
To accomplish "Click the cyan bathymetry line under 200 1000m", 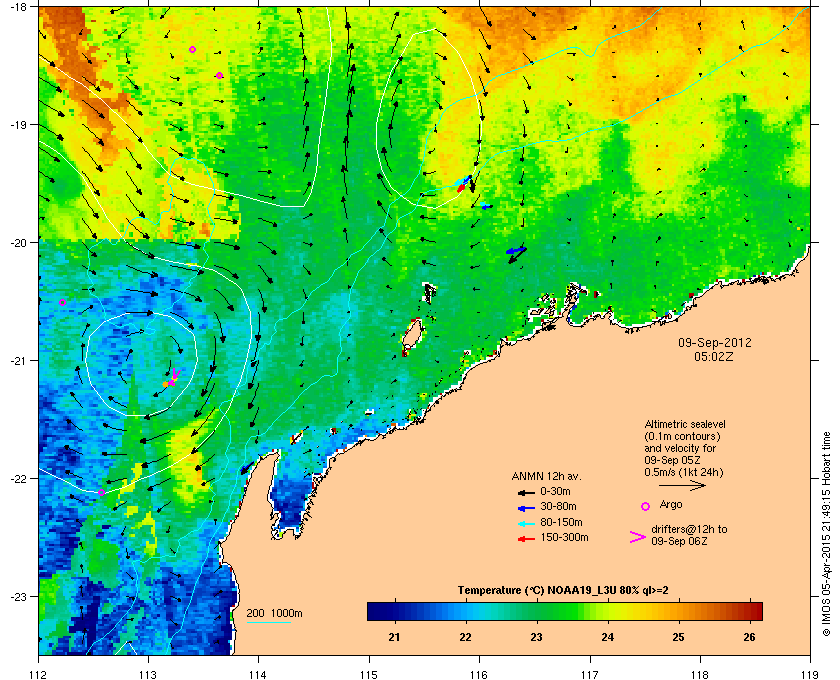I will pos(269,623).
